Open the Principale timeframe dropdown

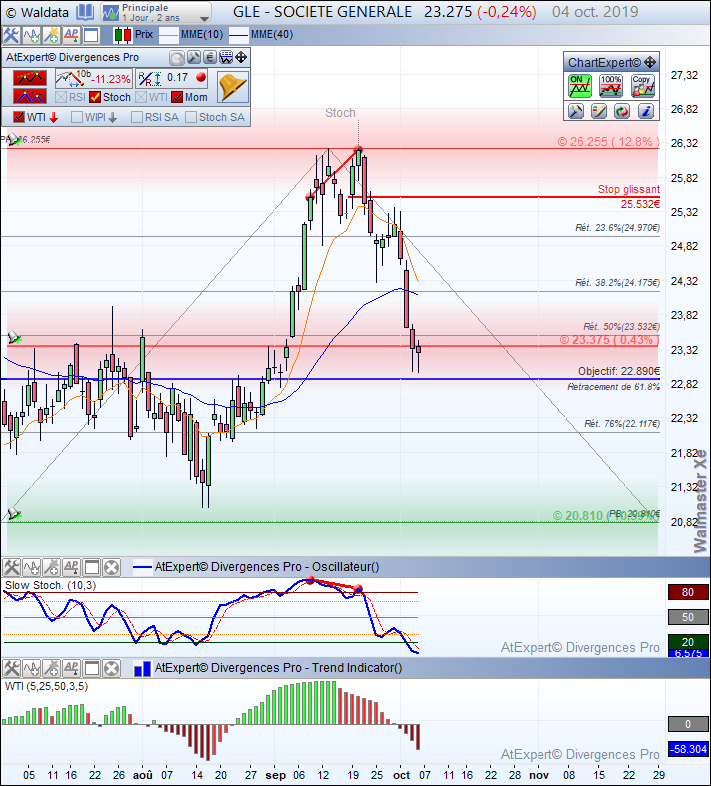coord(156,13)
